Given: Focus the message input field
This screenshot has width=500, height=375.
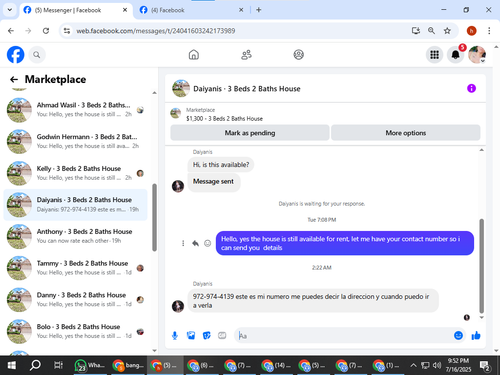Looking at the screenshot, I should (343, 336).
